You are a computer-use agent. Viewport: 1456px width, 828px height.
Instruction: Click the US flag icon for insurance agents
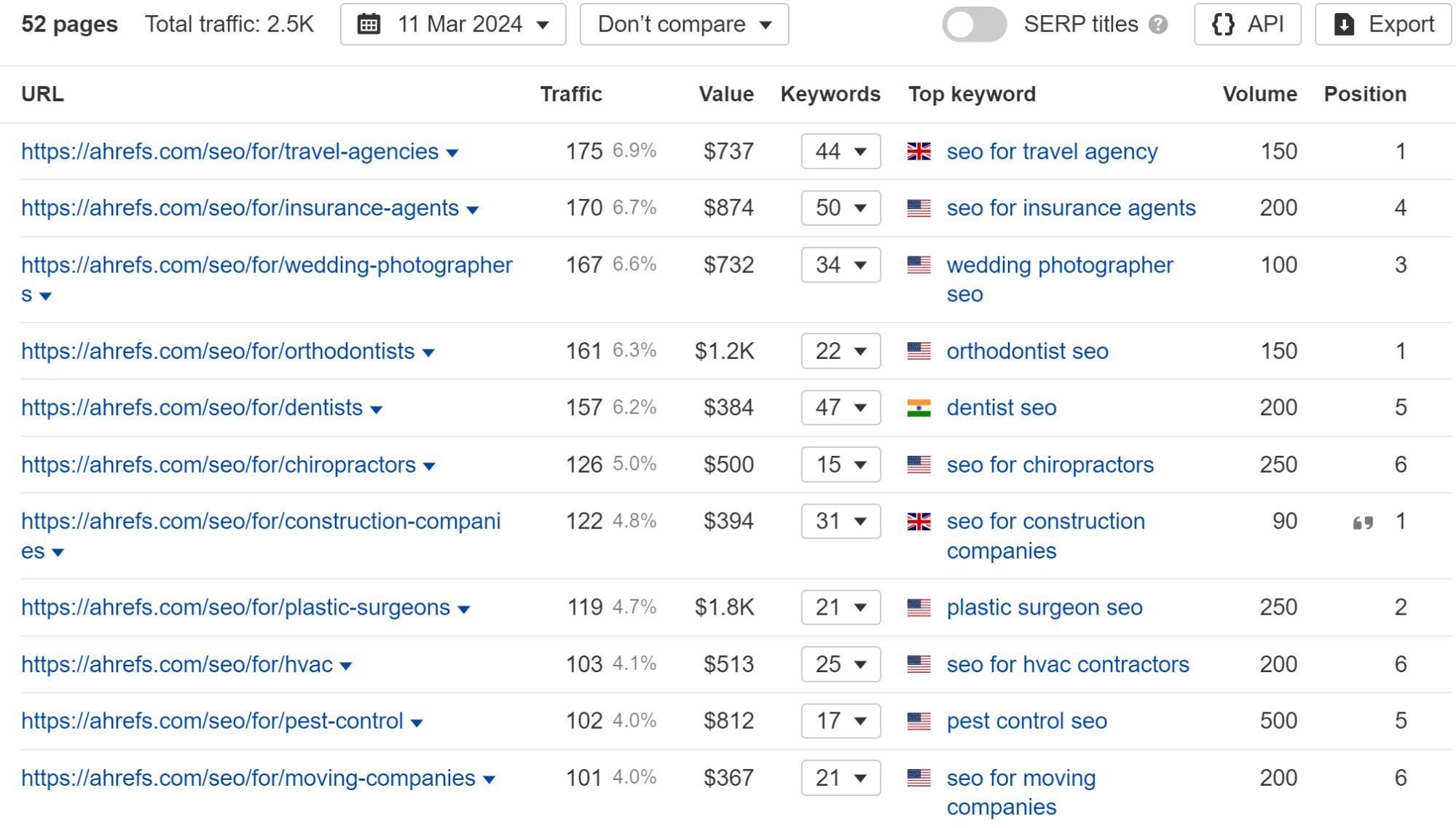point(918,207)
